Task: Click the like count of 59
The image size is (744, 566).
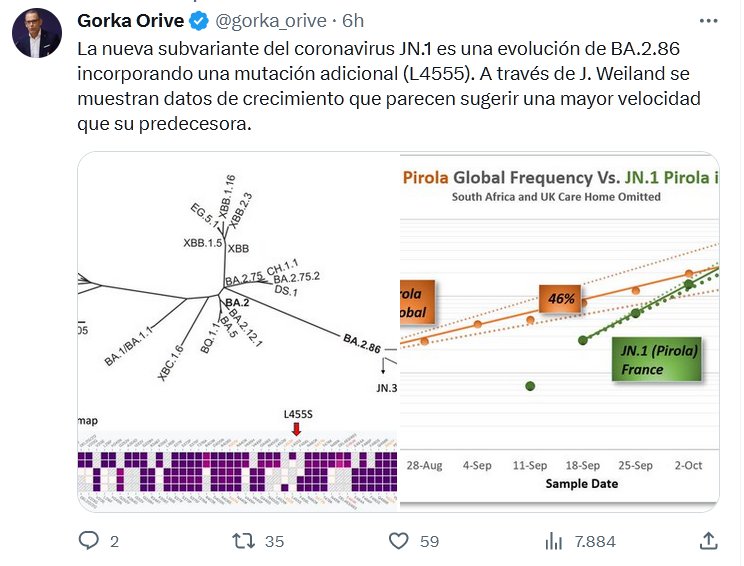Action: tap(429, 542)
